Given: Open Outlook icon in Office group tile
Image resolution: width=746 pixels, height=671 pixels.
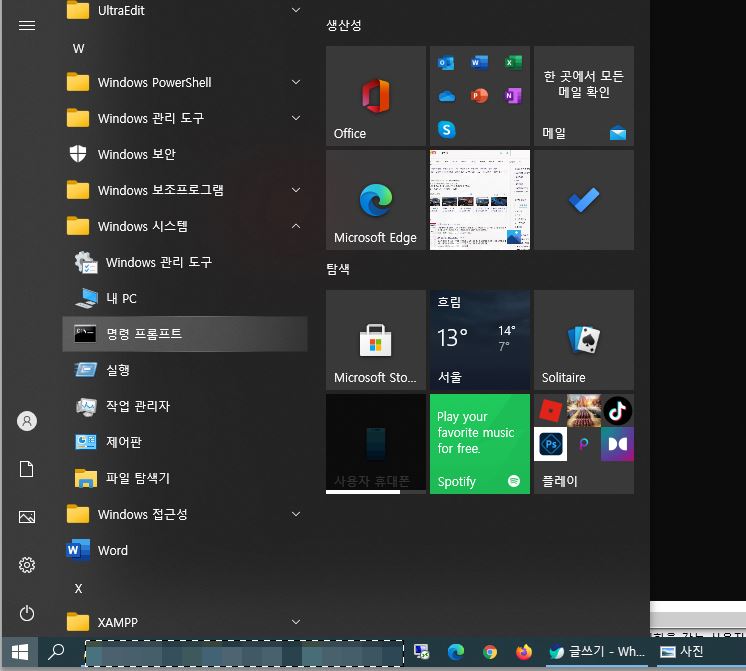Looking at the screenshot, I should 446,62.
